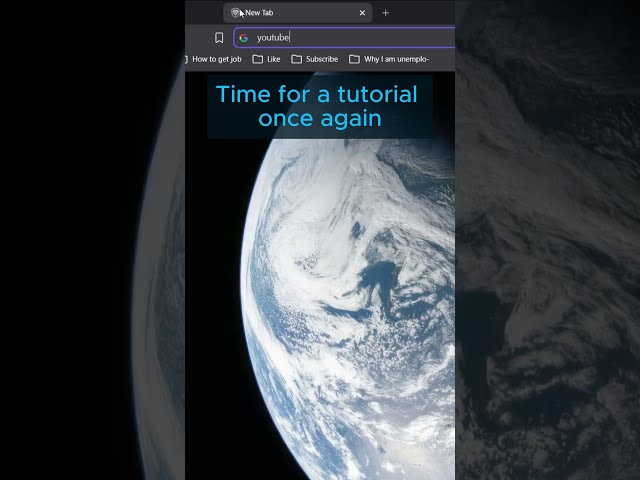Open the Why I am unemplo- bookmarks folder

click(389, 59)
